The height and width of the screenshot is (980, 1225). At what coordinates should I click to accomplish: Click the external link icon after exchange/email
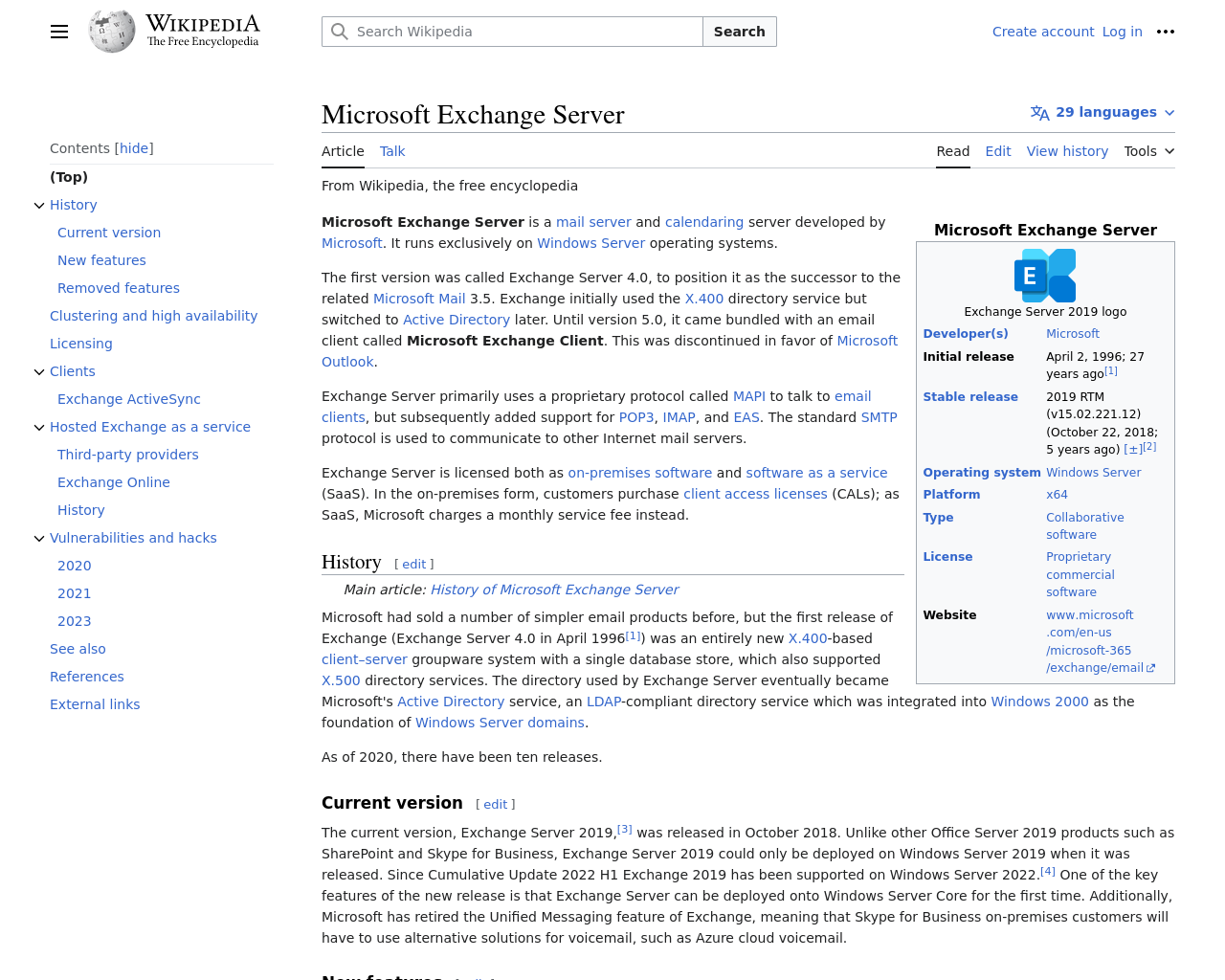[1150, 669]
